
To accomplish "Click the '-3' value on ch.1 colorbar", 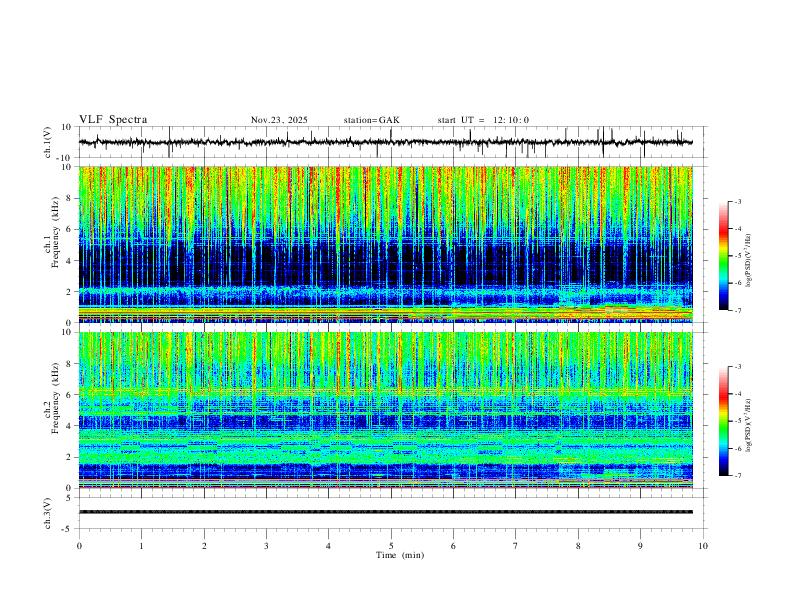I will pyautogui.click(x=737, y=201).
